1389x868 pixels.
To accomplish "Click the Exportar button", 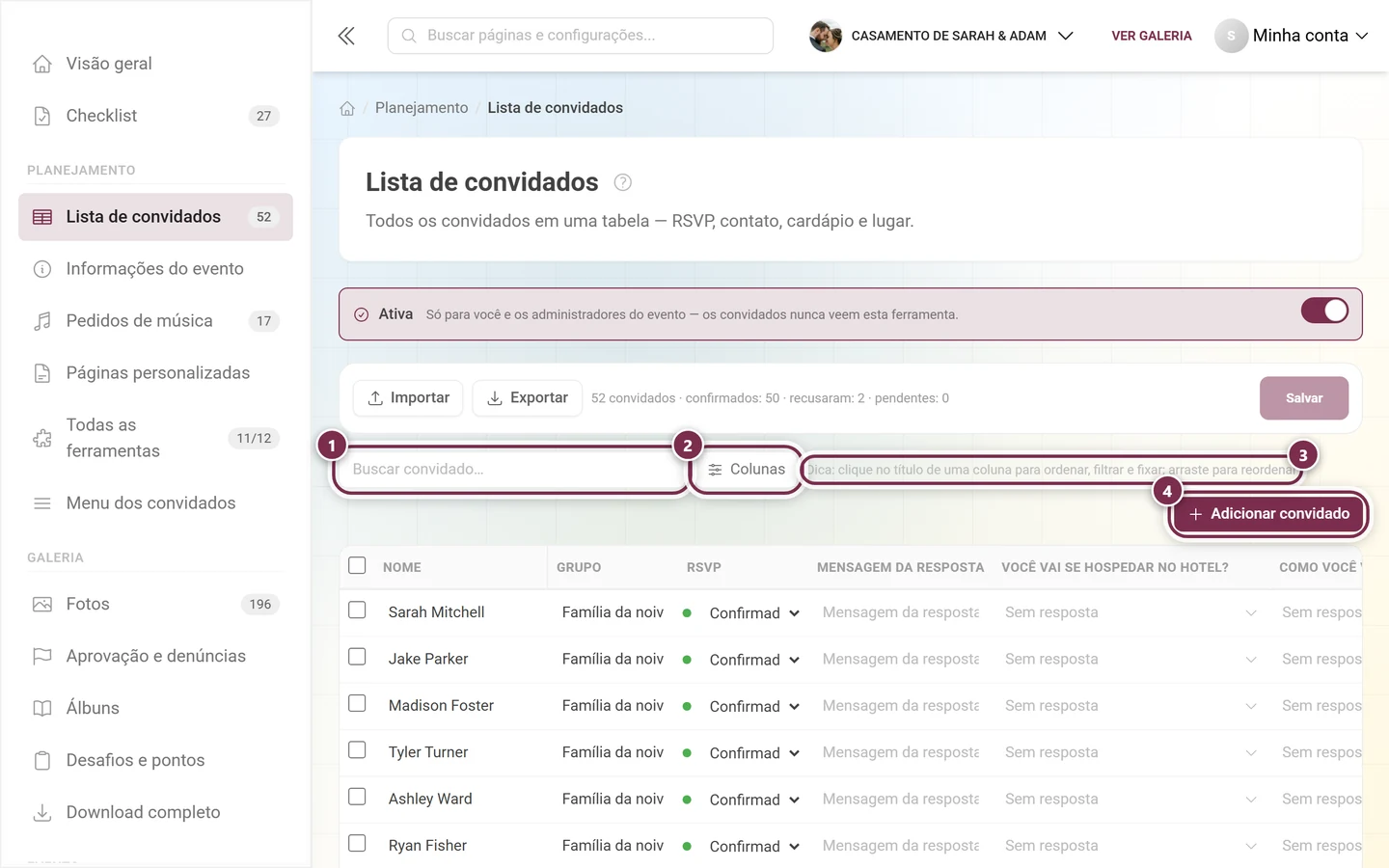I will coord(527,398).
